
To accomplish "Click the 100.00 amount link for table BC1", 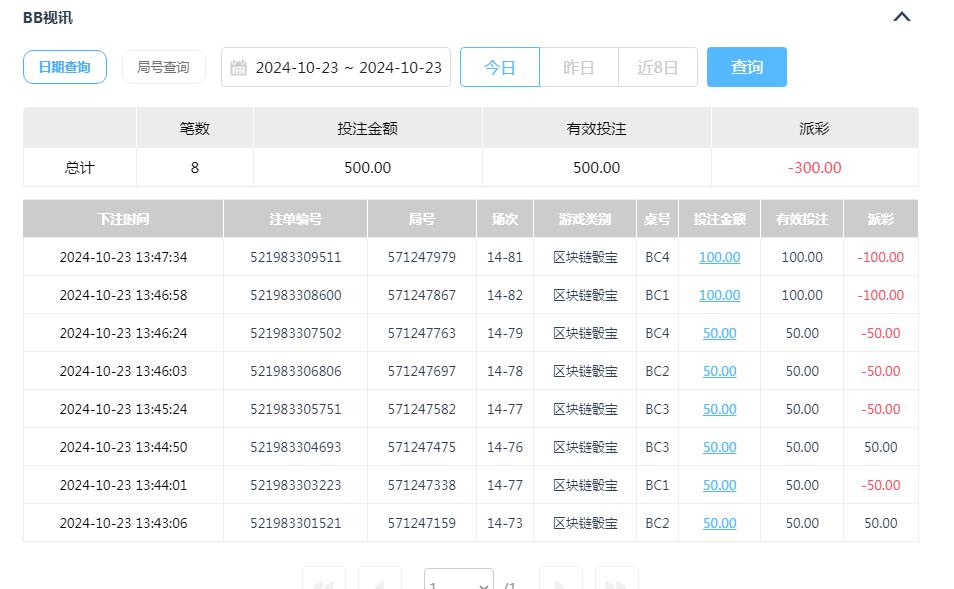I will [719, 295].
